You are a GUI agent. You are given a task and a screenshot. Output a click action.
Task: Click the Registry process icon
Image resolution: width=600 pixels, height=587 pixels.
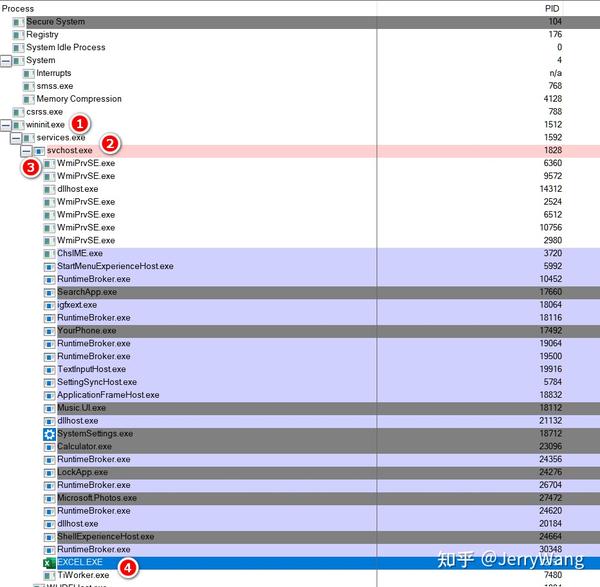pos(18,35)
